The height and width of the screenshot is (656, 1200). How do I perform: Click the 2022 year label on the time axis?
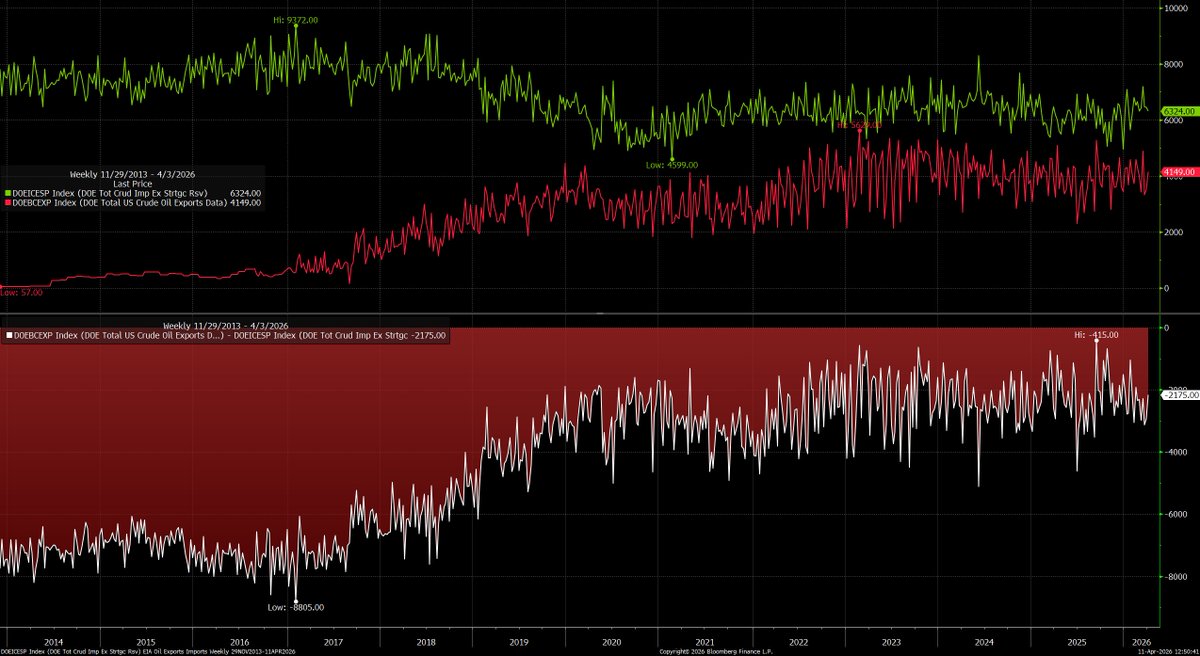tap(799, 641)
